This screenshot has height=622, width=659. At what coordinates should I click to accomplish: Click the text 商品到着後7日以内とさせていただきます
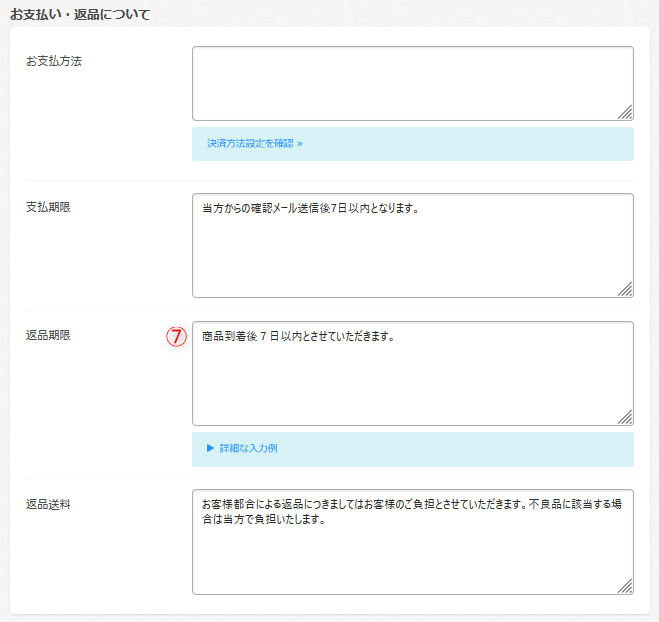click(298, 337)
